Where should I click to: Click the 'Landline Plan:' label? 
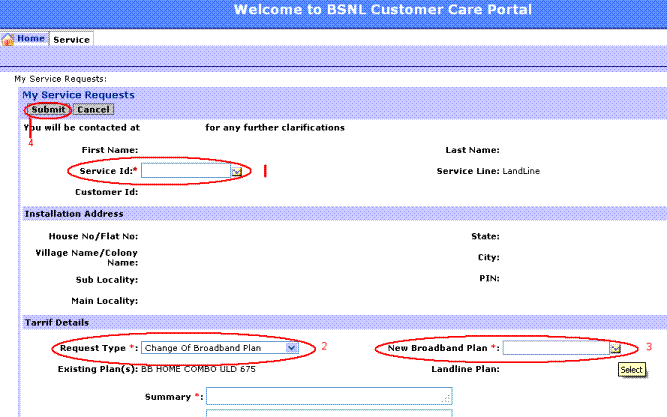[465, 369]
